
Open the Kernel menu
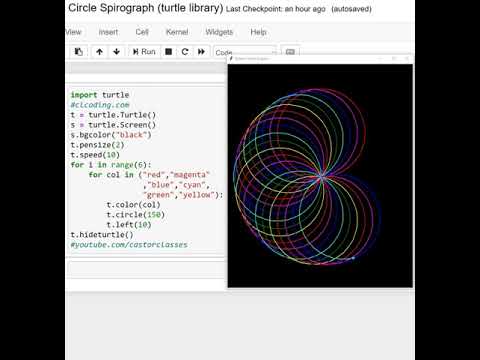[177, 32]
